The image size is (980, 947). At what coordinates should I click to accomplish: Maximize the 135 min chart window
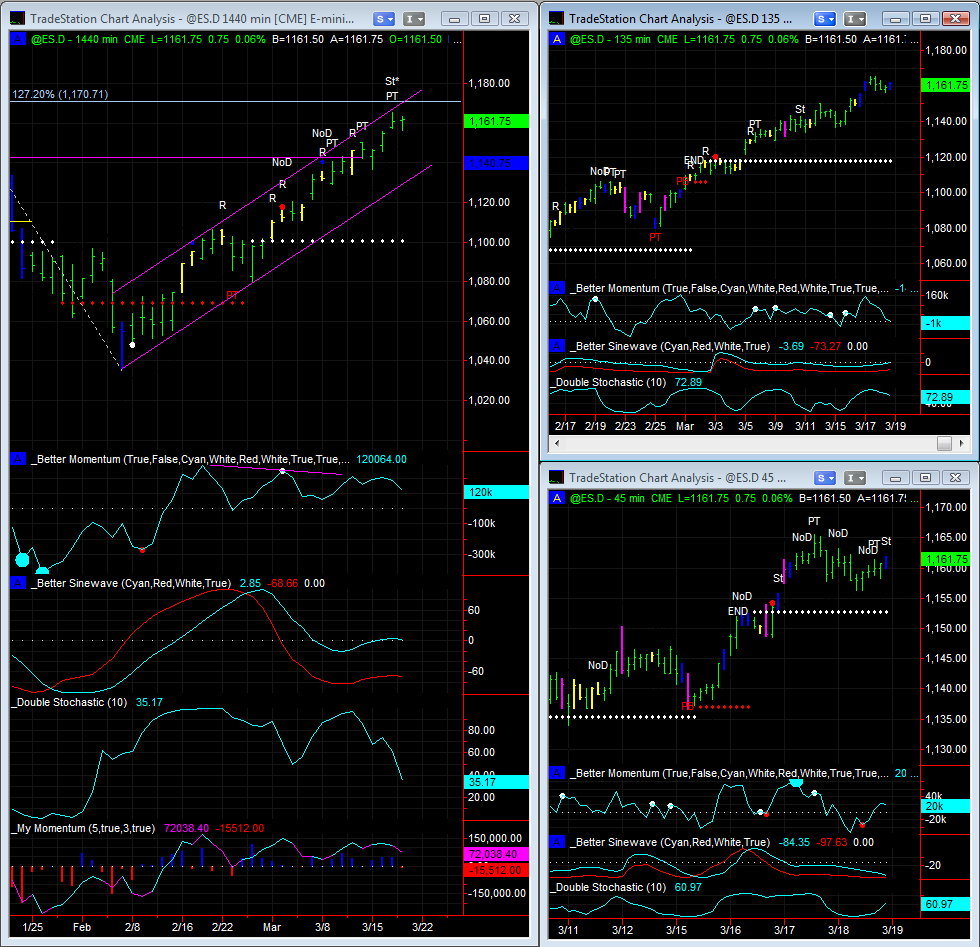[926, 19]
